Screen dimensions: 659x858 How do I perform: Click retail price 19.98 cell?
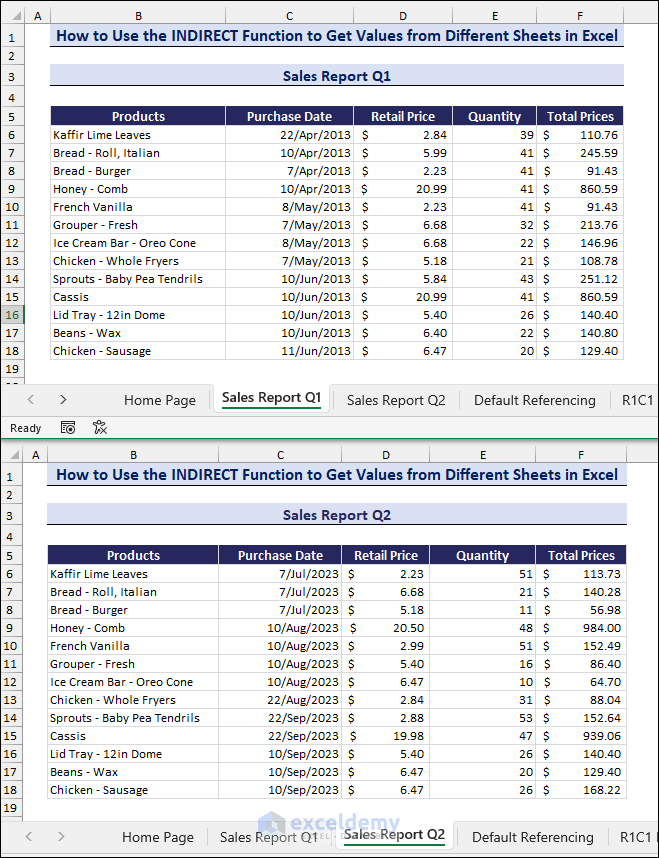386,736
